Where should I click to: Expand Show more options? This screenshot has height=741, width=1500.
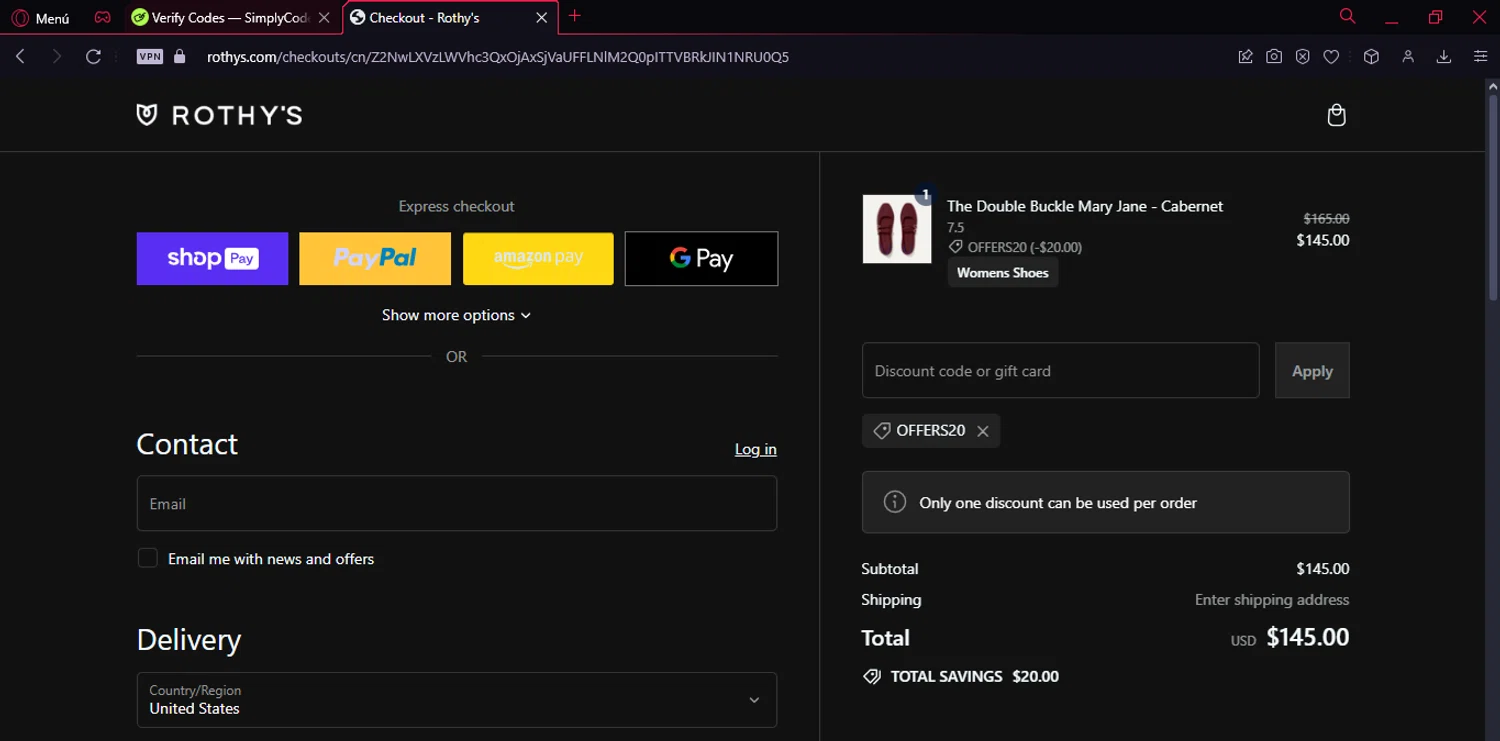(x=456, y=315)
